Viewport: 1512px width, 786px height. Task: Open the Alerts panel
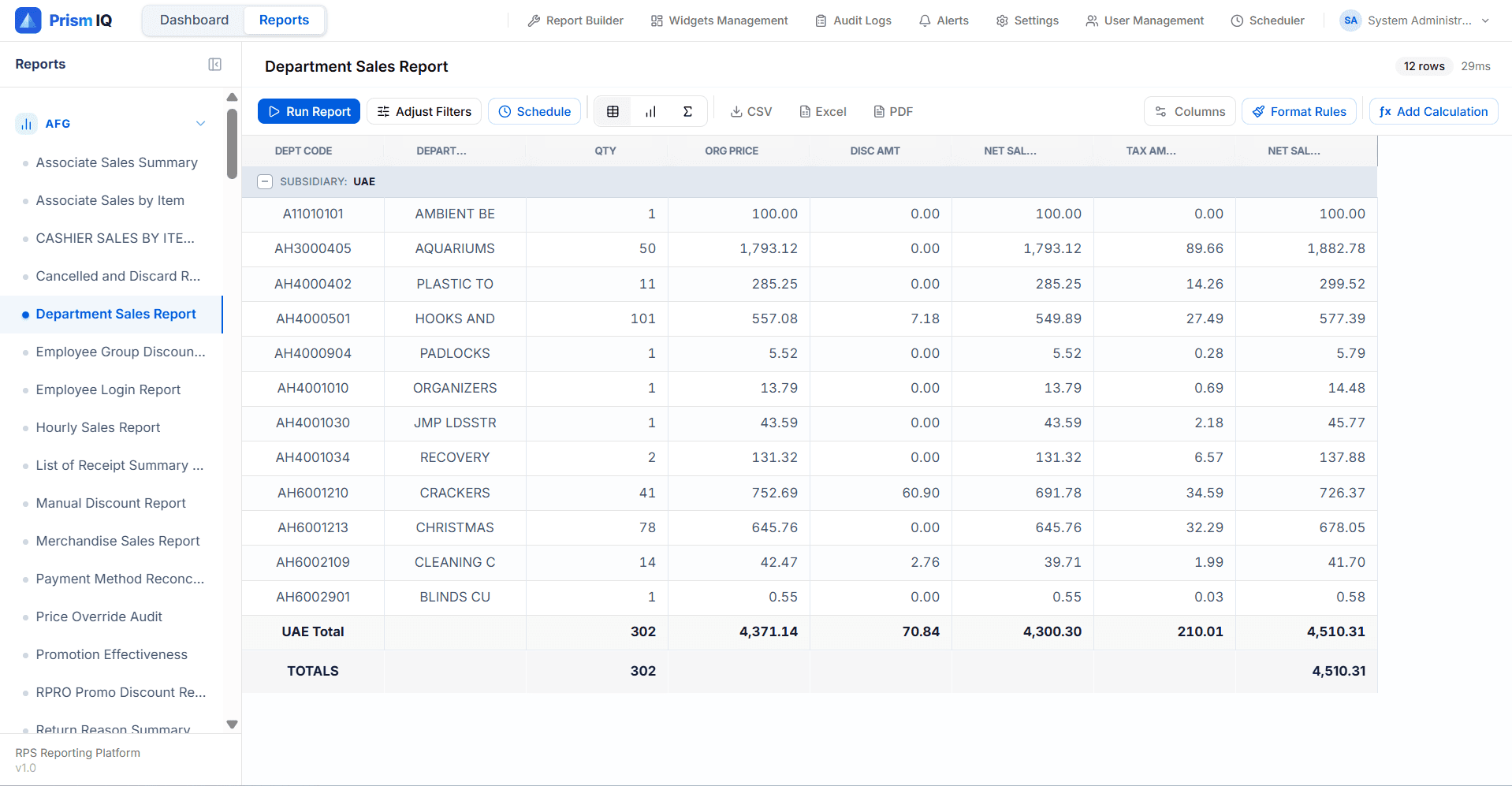pyautogui.click(x=943, y=20)
